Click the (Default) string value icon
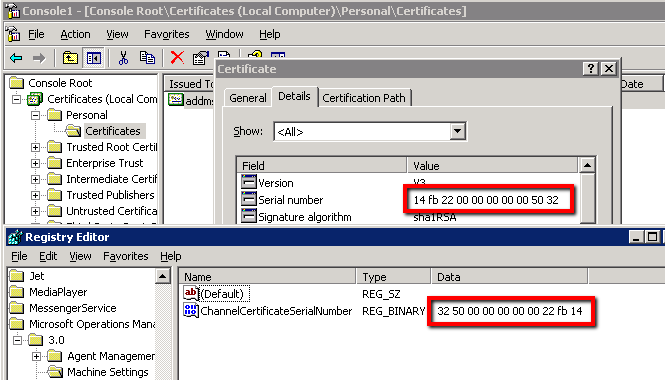This screenshot has width=665, height=380. tap(191, 293)
